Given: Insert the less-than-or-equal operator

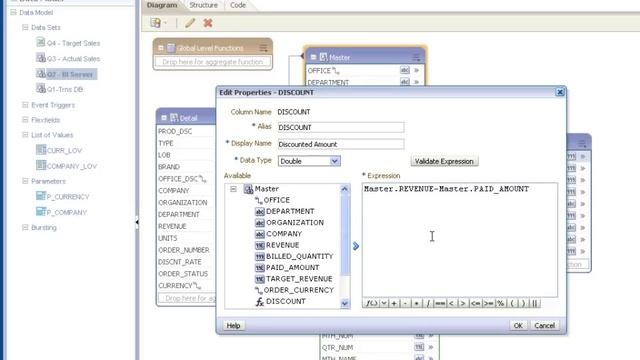Looking at the screenshot, I should tap(476, 303).
